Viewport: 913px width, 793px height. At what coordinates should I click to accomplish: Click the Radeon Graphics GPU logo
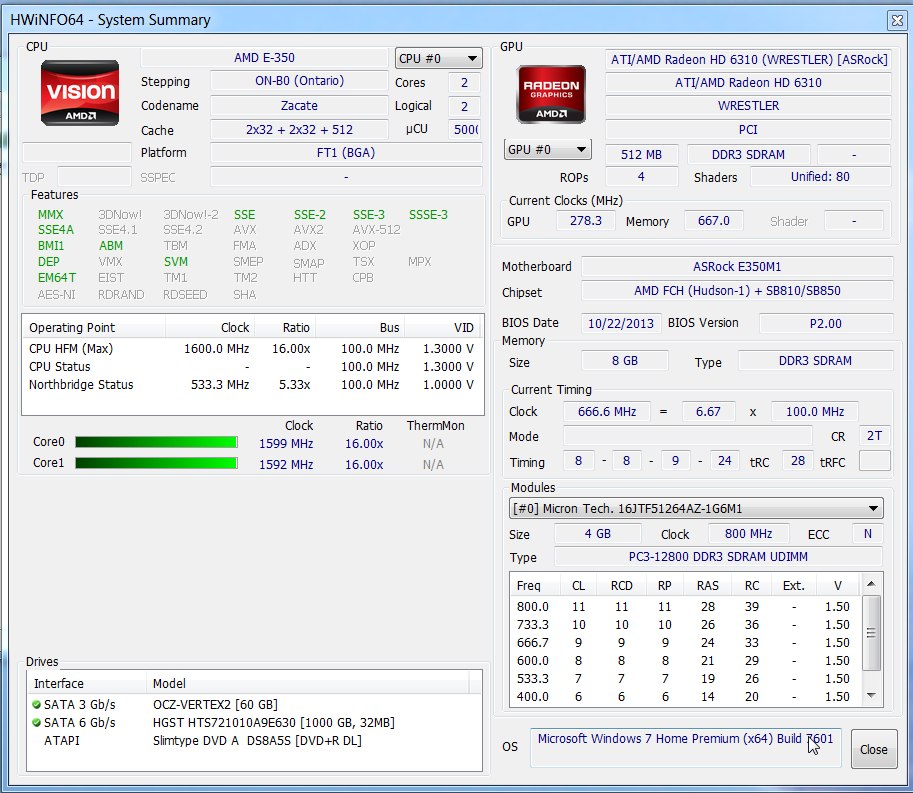point(551,94)
